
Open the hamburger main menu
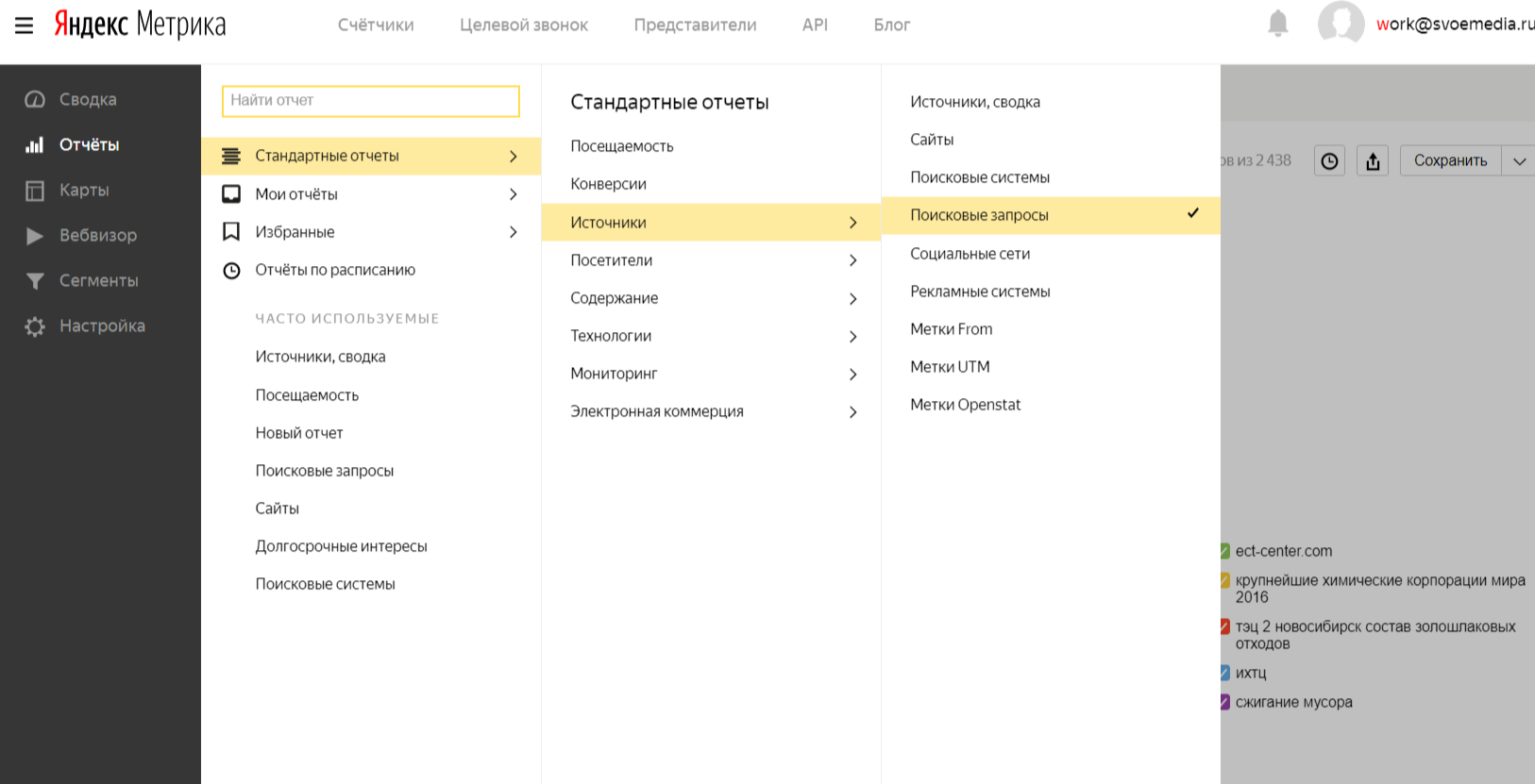(25, 25)
